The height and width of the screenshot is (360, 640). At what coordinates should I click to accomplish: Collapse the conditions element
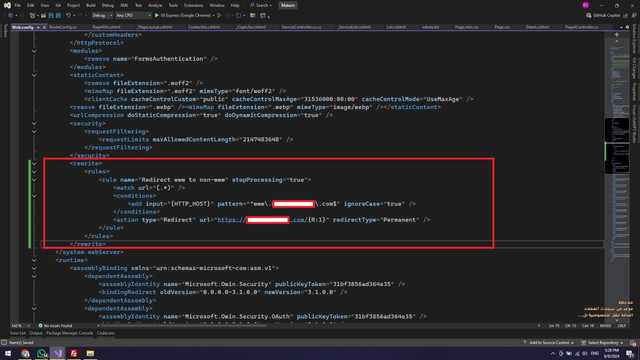(x=34, y=196)
